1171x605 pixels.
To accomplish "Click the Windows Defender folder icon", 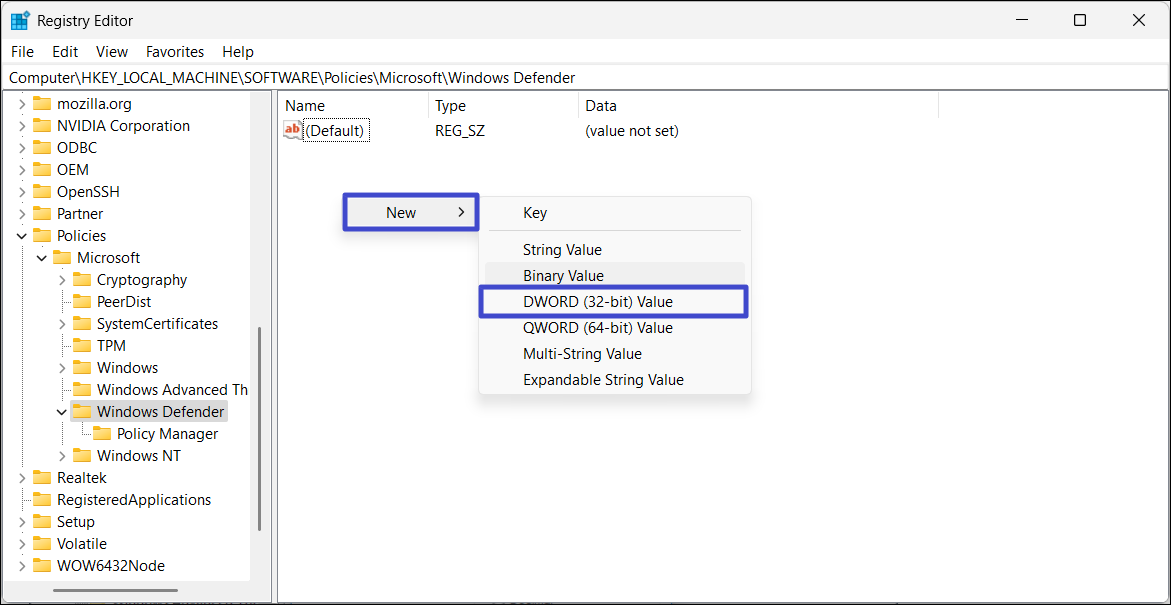I will pos(82,412).
